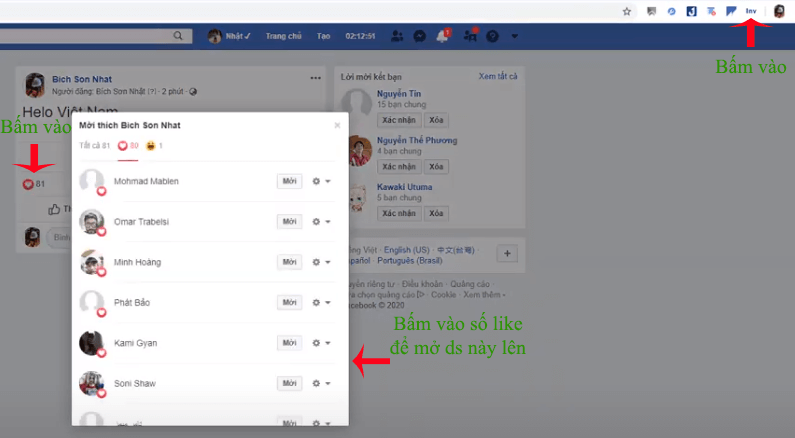
Task: Delete Kawaki Utuma's request with Xóa
Action: click(436, 213)
